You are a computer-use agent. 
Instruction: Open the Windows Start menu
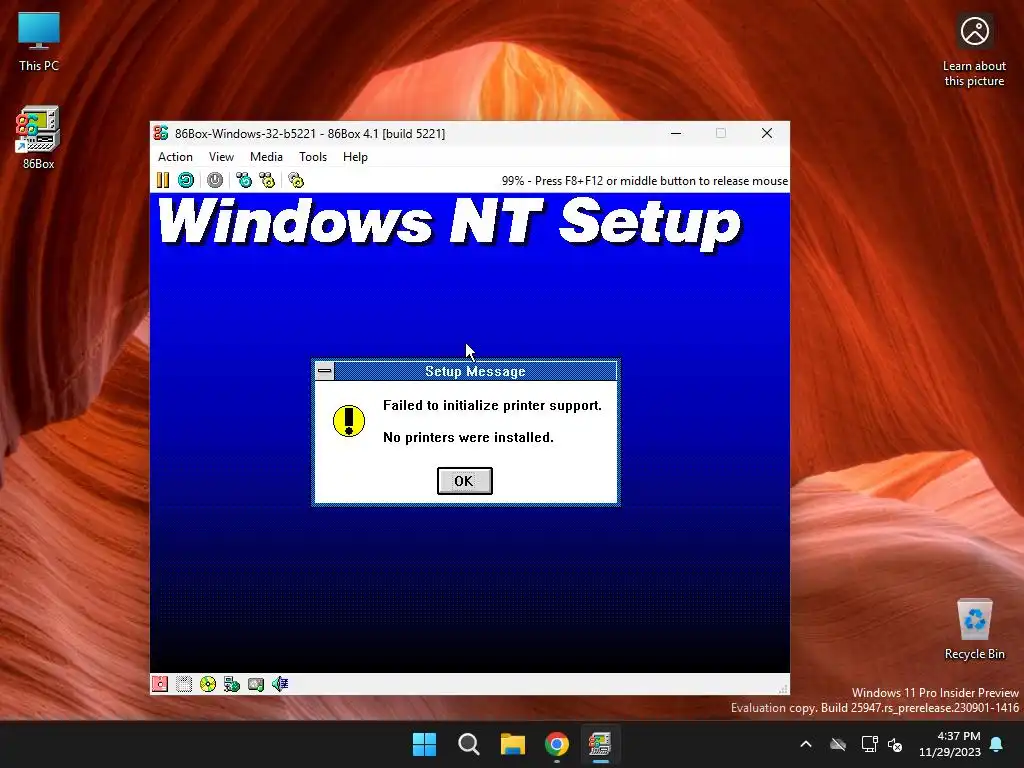(424, 744)
